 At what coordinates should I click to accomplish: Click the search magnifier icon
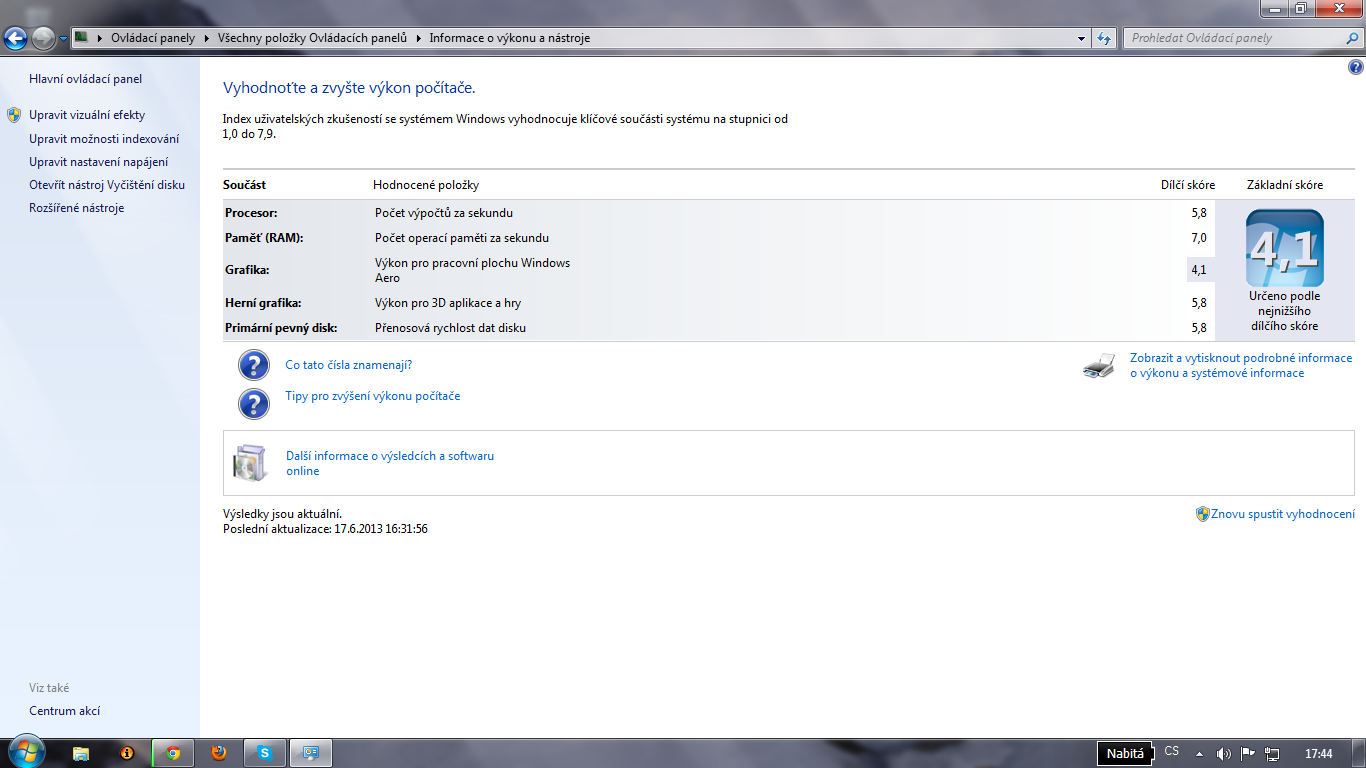click(x=1353, y=38)
